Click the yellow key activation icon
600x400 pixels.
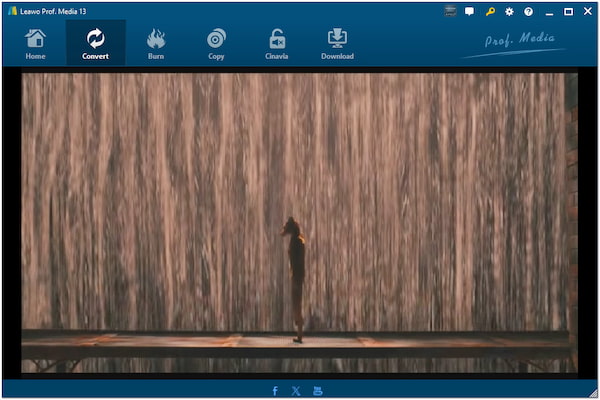[x=490, y=12]
